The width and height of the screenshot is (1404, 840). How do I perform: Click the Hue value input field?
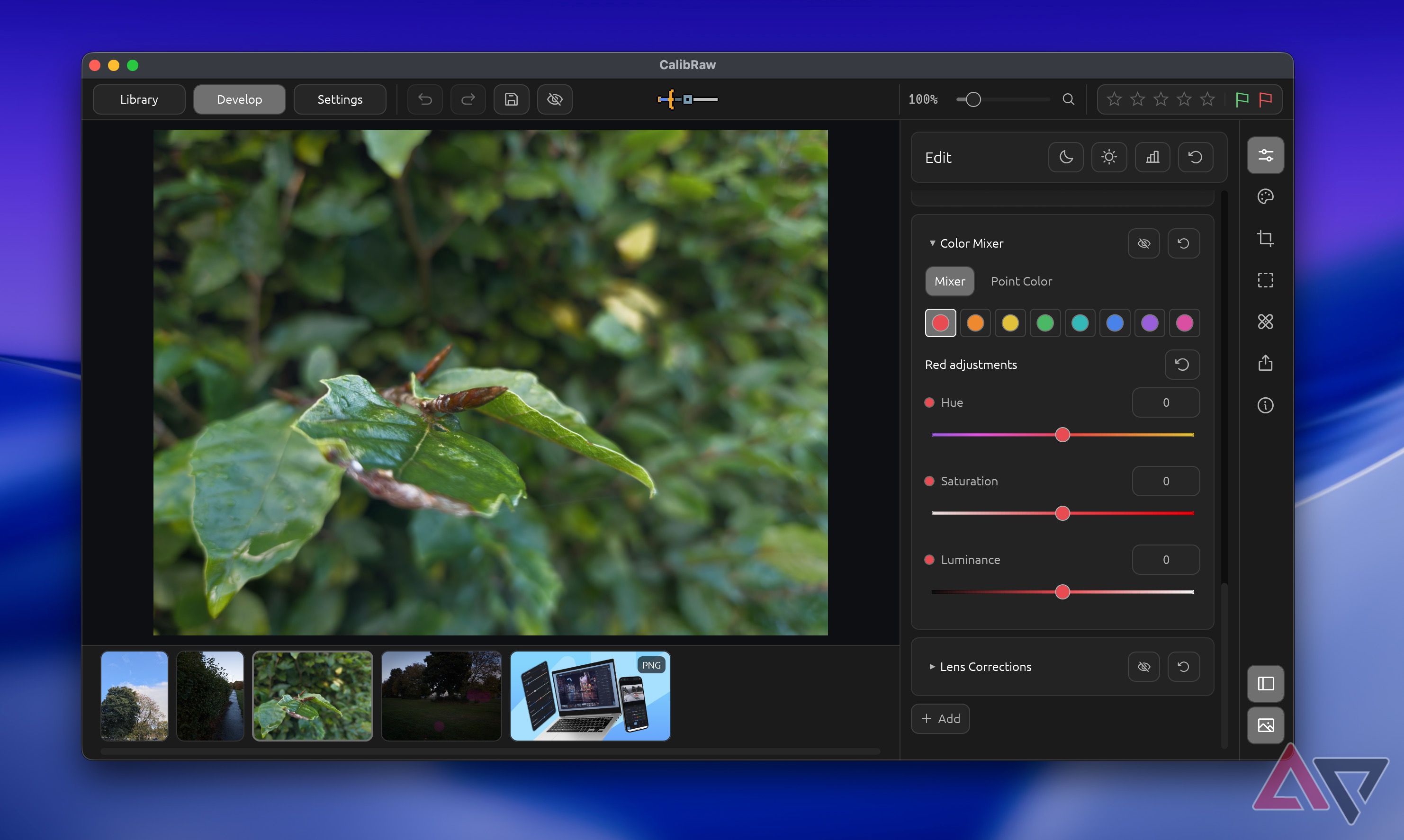(x=1166, y=402)
